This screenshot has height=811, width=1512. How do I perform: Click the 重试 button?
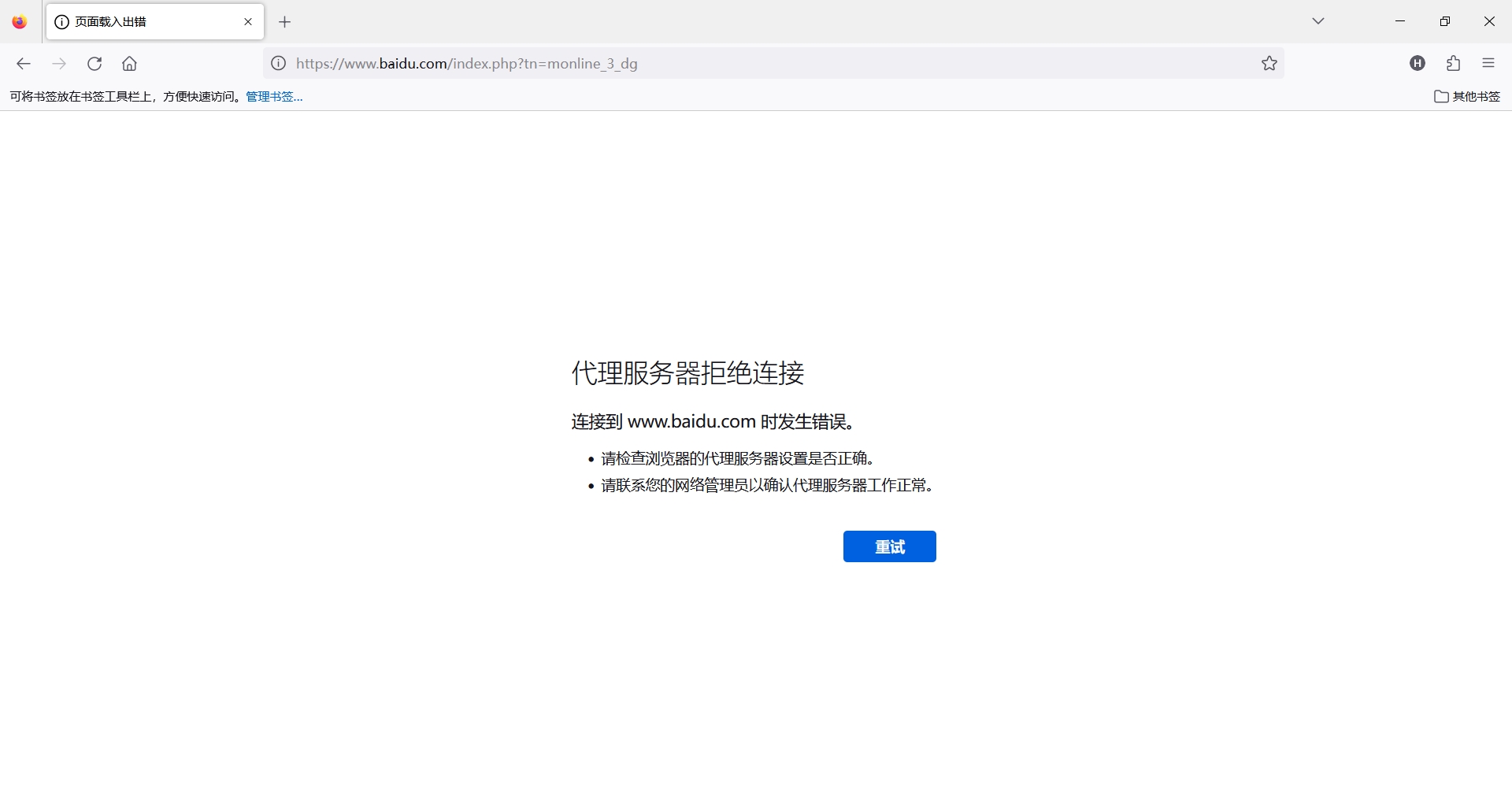coord(890,546)
